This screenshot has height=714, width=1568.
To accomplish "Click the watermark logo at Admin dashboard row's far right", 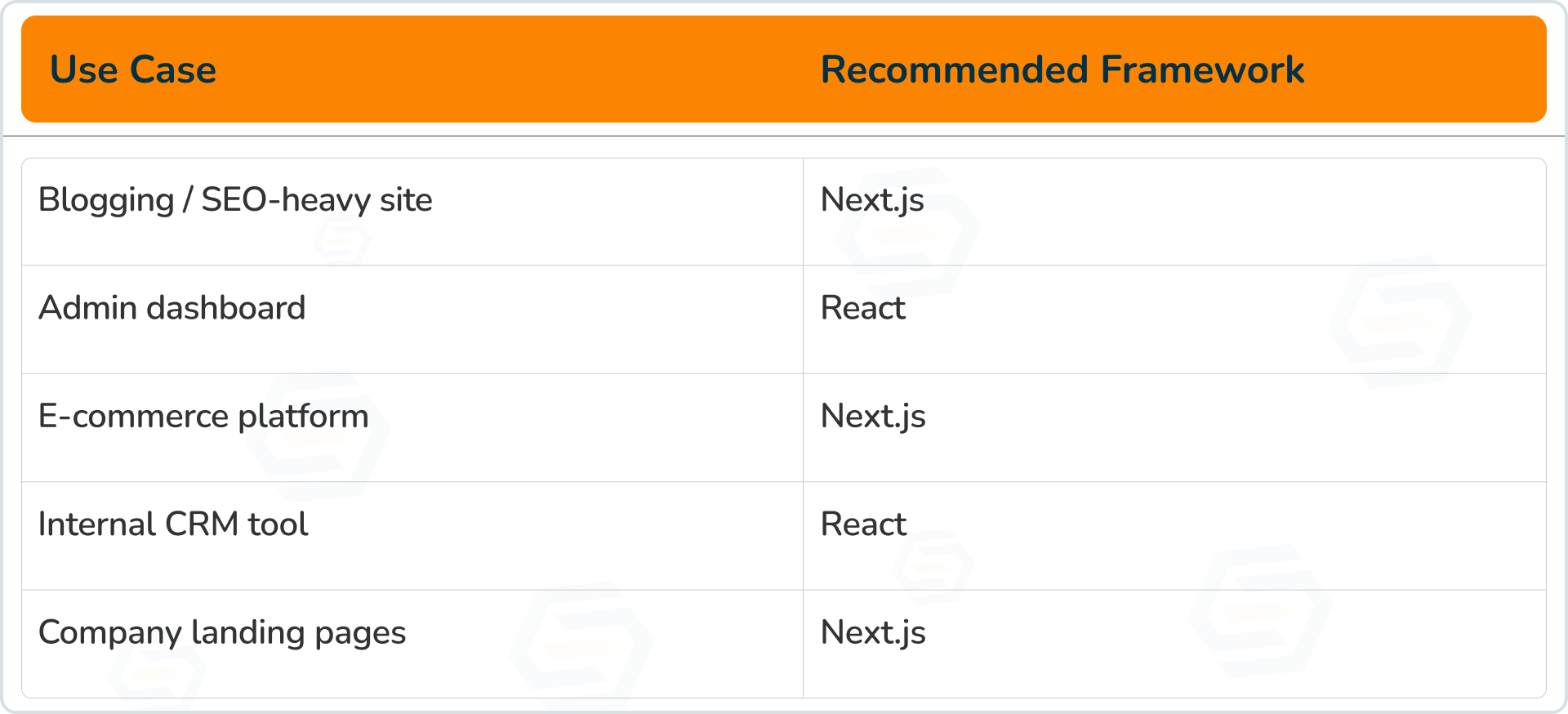I will [x=1401, y=321].
